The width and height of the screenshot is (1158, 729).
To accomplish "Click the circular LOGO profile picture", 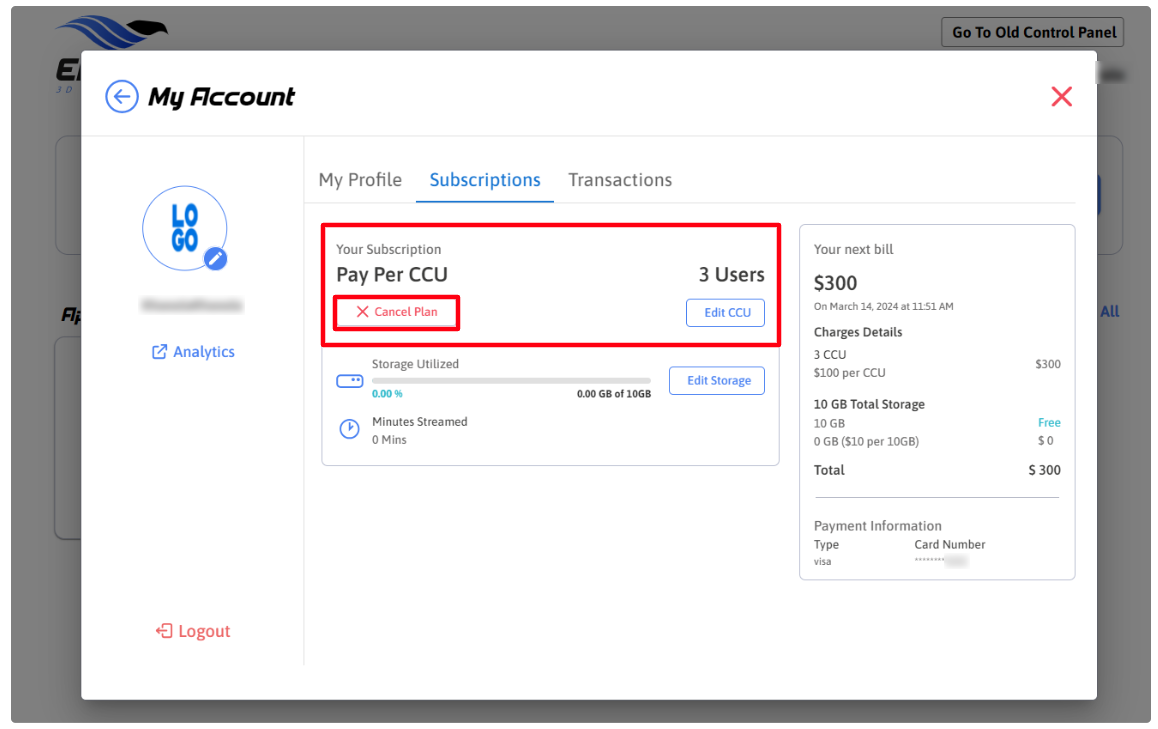I will pos(184,228).
